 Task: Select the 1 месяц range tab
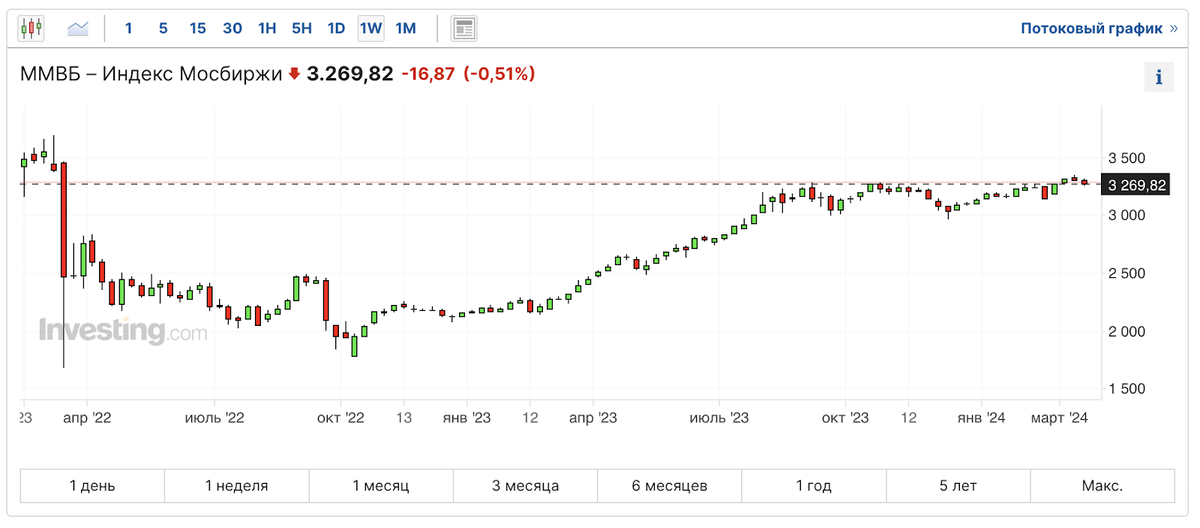click(381, 486)
